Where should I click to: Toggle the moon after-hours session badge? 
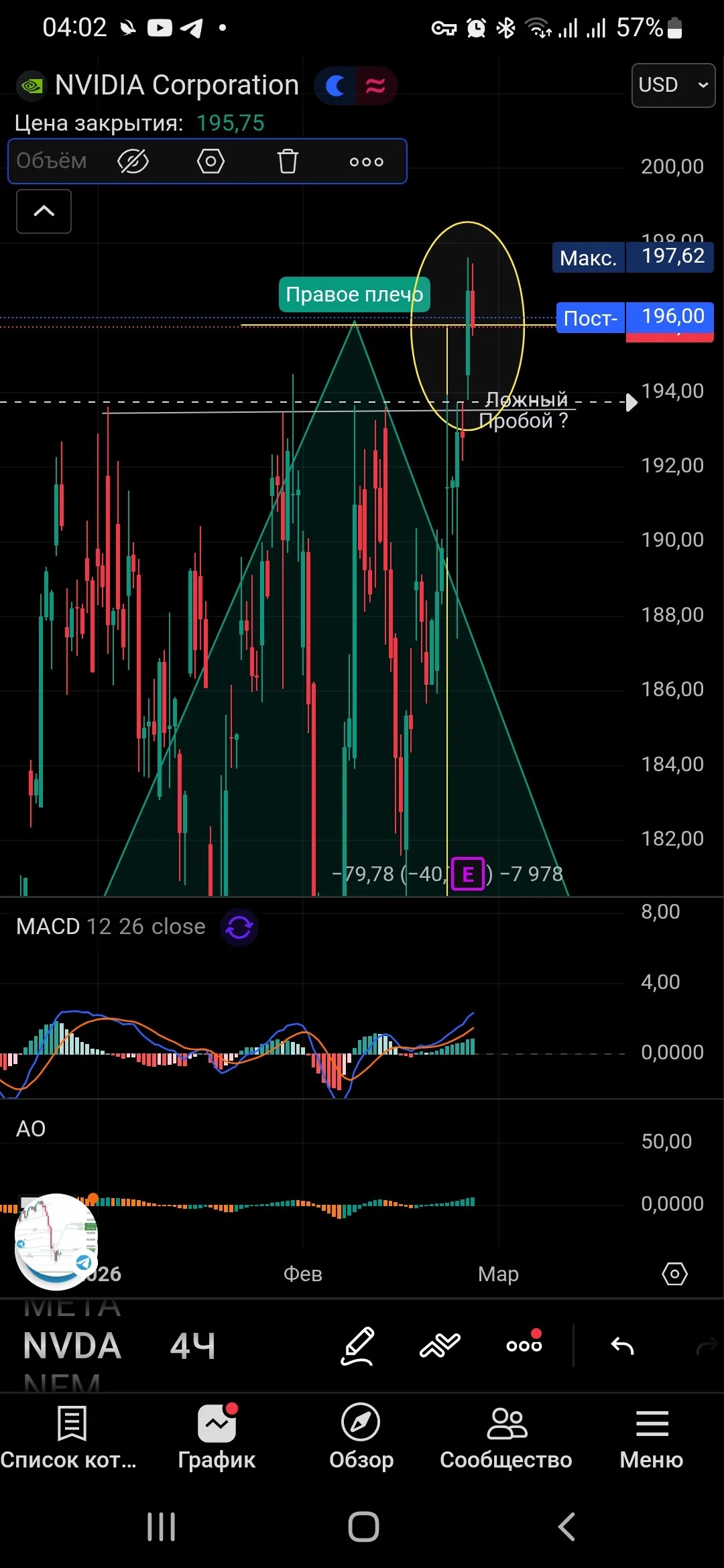(335, 86)
